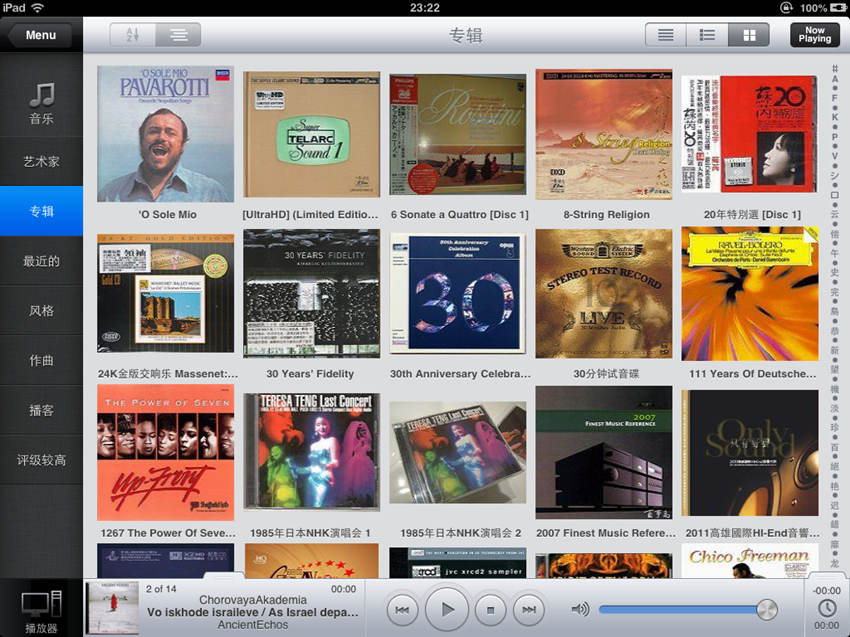Tap the orientation lock icon
Screen dimensions: 850x637
click(x=786, y=8)
